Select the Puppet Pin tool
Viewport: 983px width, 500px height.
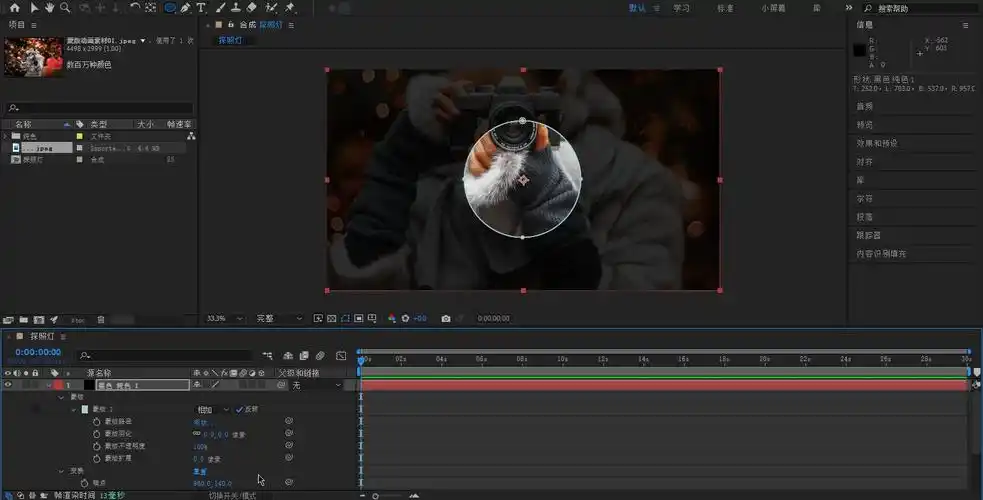coord(290,8)
